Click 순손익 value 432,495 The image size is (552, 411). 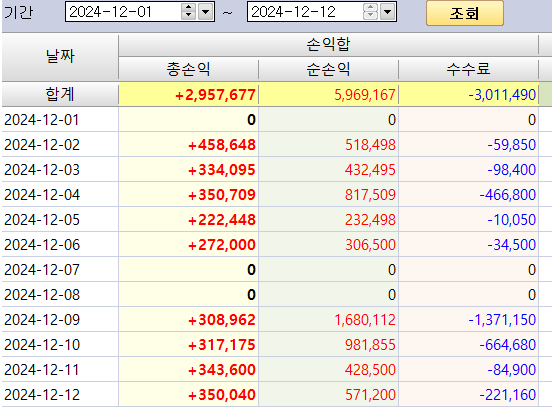click(370, 170)
